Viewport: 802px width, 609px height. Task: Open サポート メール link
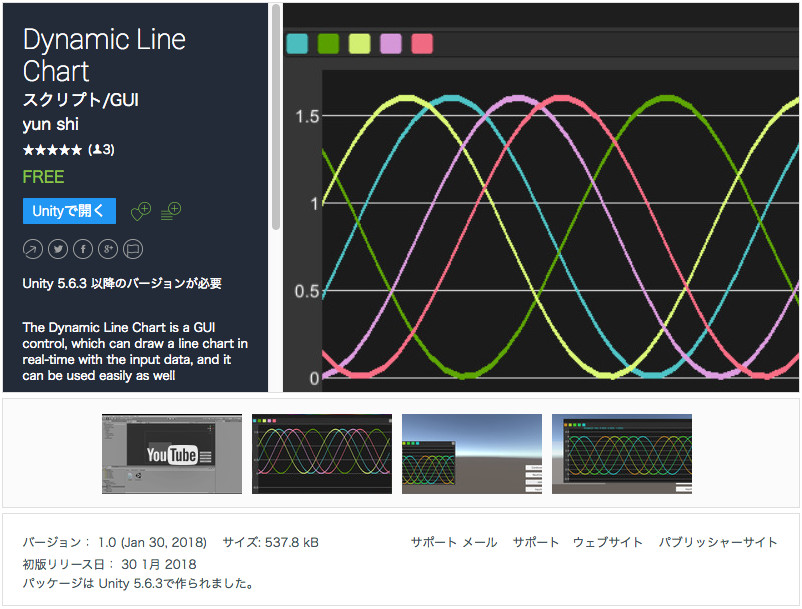tap(454, 542)
